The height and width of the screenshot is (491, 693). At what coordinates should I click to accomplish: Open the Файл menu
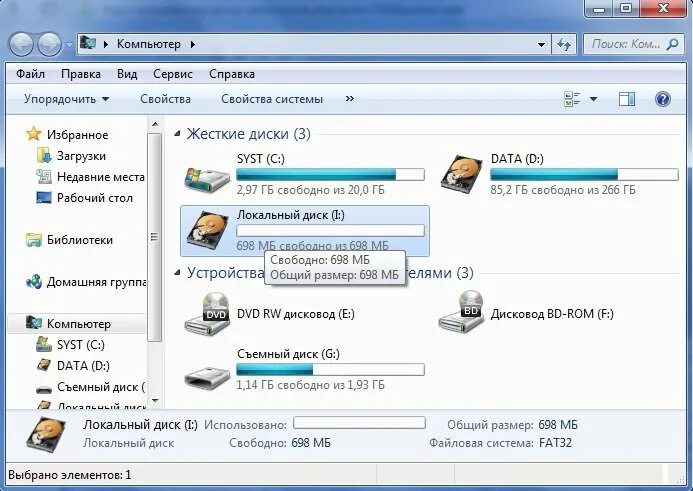[x=30, y=74]
